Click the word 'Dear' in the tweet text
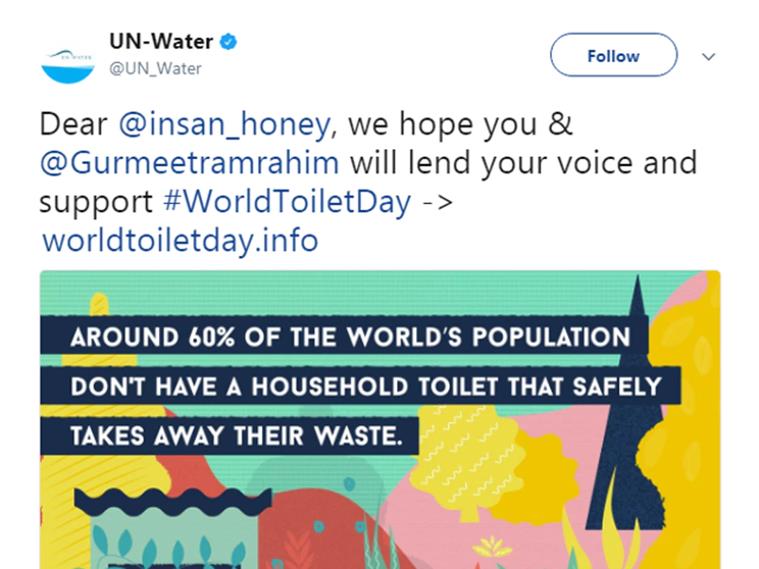759x569 pixels. 73,124
